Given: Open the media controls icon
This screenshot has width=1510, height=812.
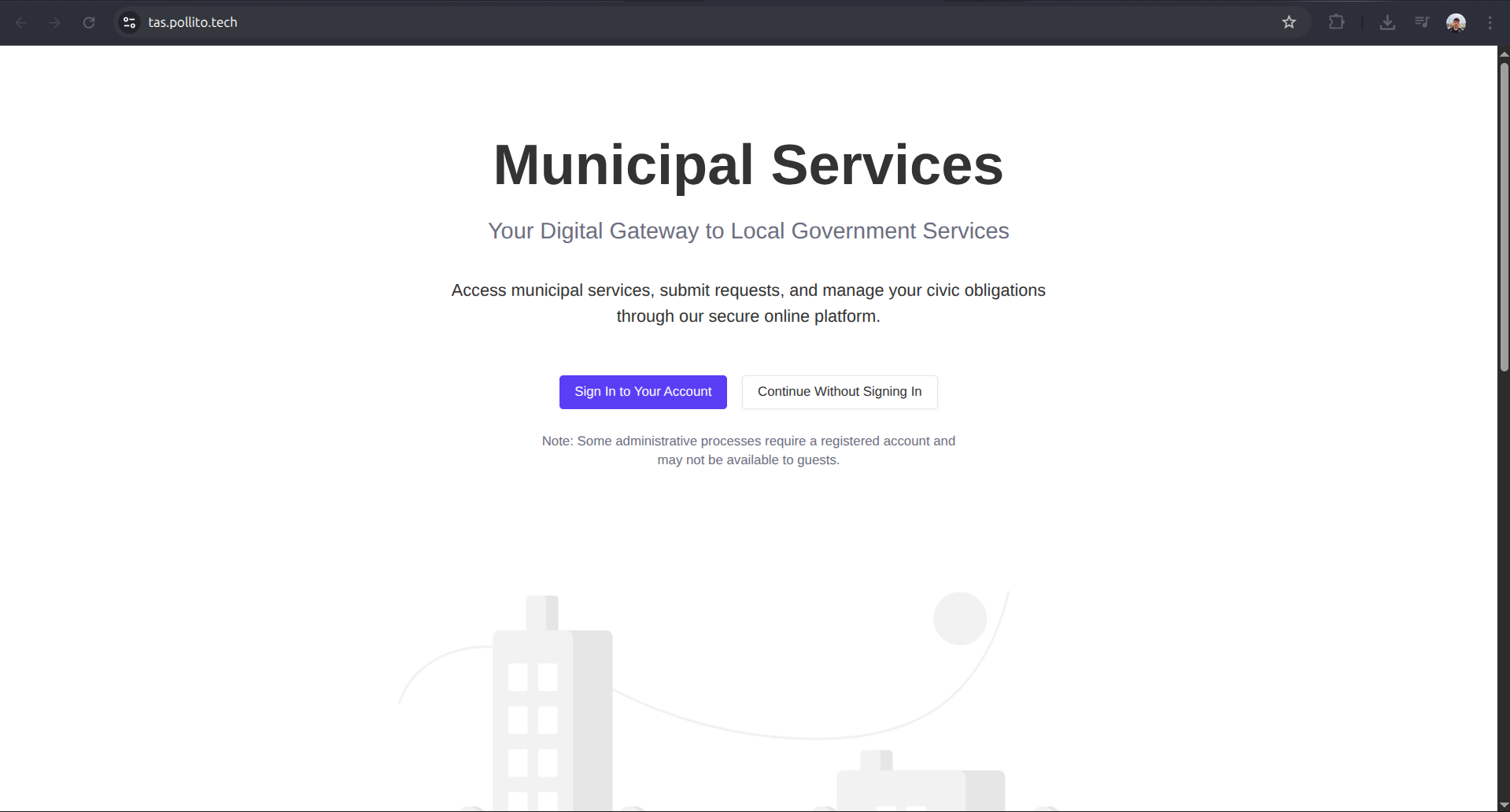Looking at the screenshot, I should click(x=1422, y=23).
